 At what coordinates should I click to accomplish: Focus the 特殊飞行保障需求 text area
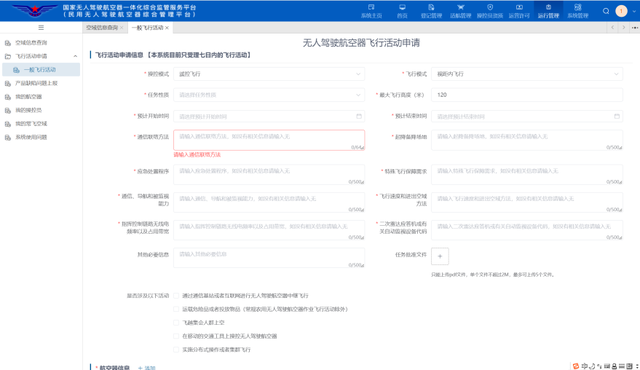[x=527, y=175]
